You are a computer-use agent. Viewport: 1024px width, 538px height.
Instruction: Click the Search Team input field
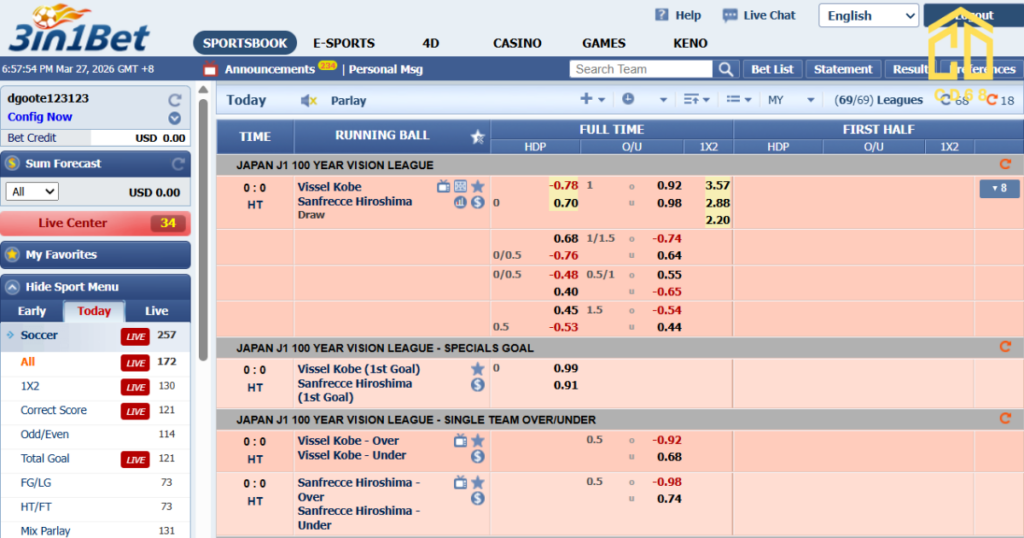pyautogui.click(x=641, y=69)
